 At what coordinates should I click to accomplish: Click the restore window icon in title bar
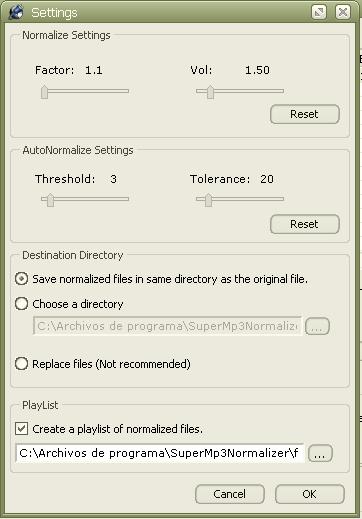(x=319, y=12)
